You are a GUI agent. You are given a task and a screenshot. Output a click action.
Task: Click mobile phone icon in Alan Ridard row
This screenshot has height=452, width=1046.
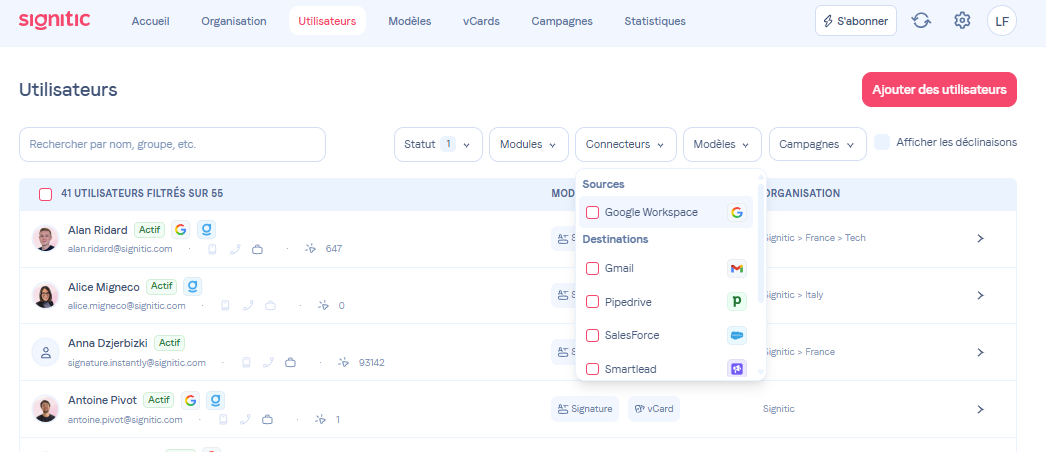[x=213, y=249]
